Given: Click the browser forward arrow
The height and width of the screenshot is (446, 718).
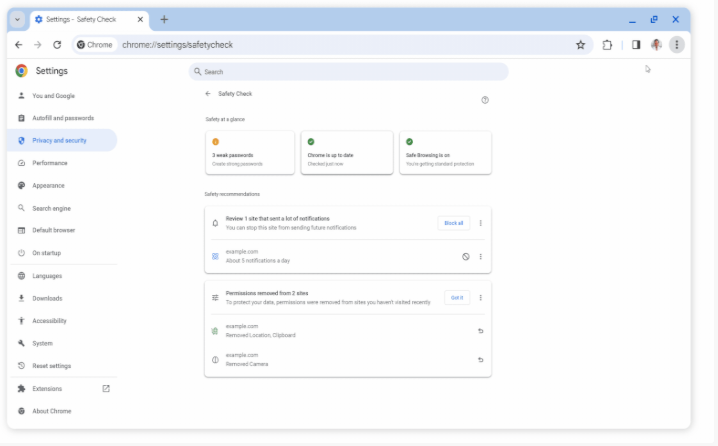Looking at the screenshot, I should pos(38,45).
